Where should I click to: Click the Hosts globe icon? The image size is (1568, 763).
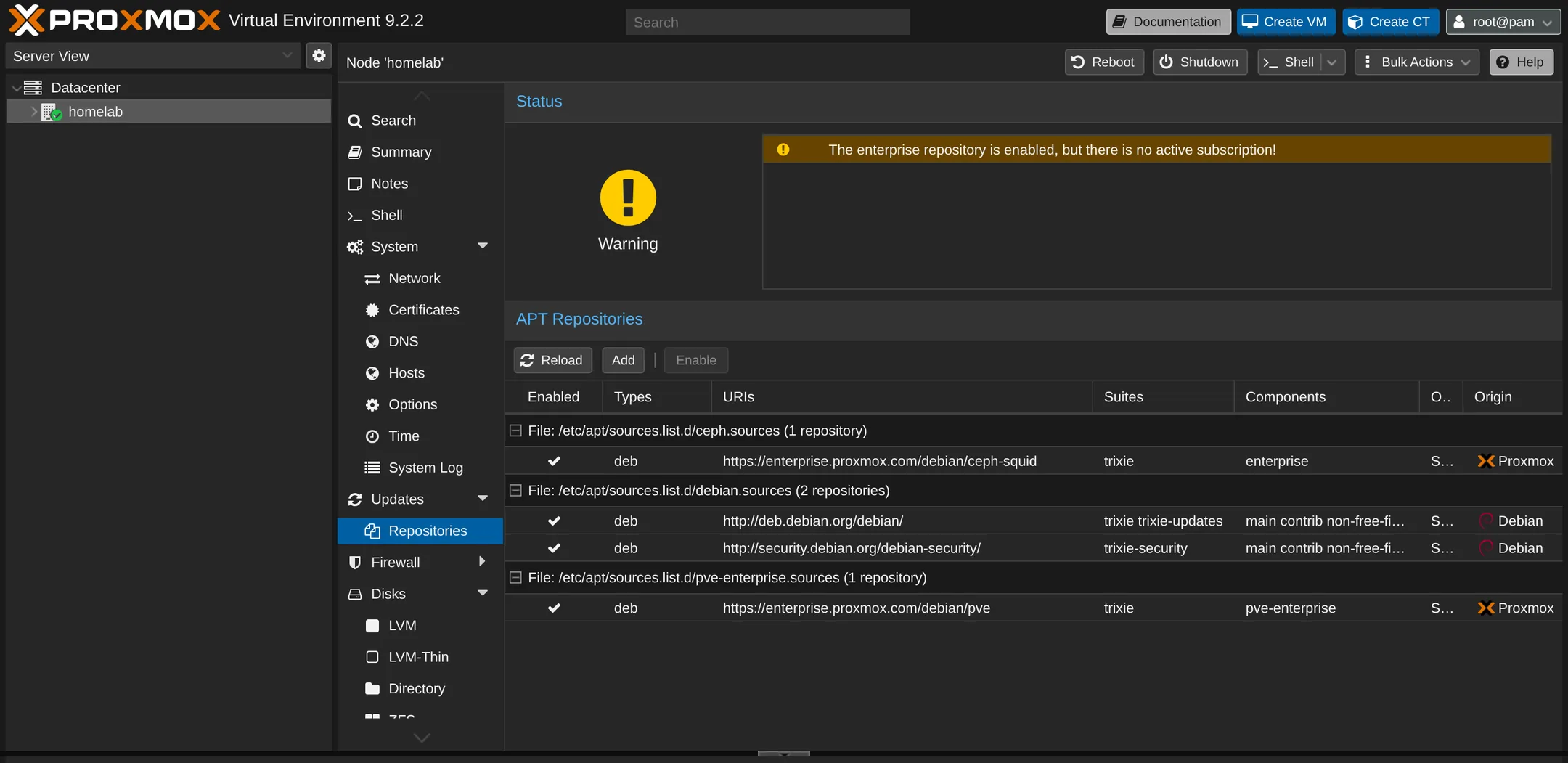(372, 373)
